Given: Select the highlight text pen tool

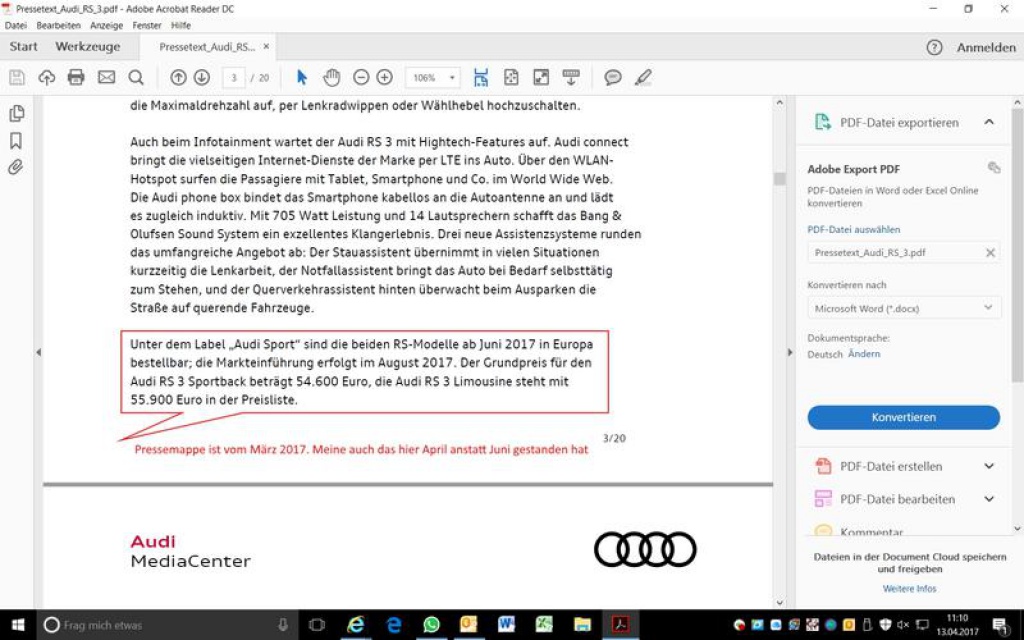Looking at the screenshot, I should (643, 77).
